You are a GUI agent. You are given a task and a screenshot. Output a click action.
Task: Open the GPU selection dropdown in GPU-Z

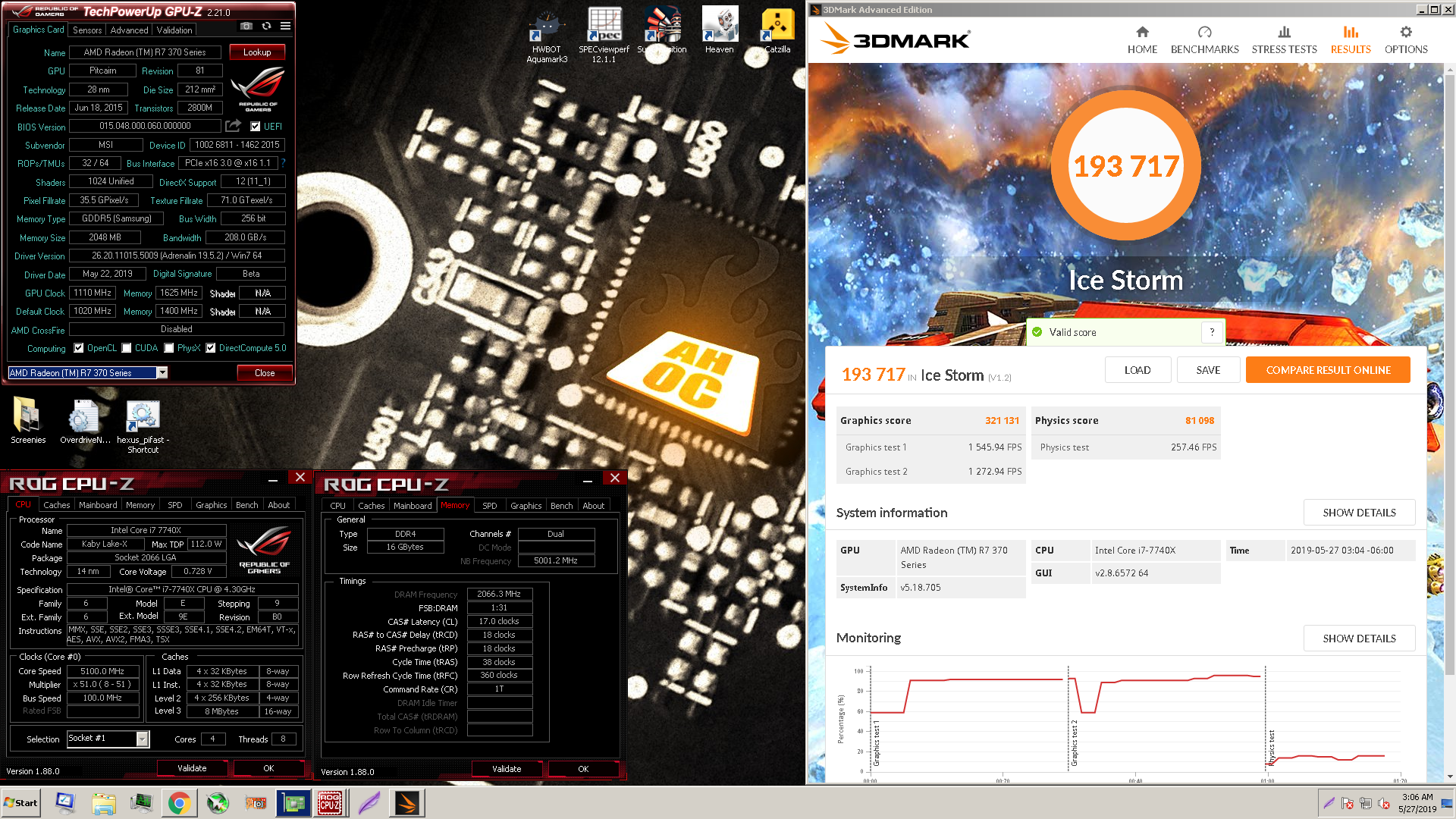(162, 372)
